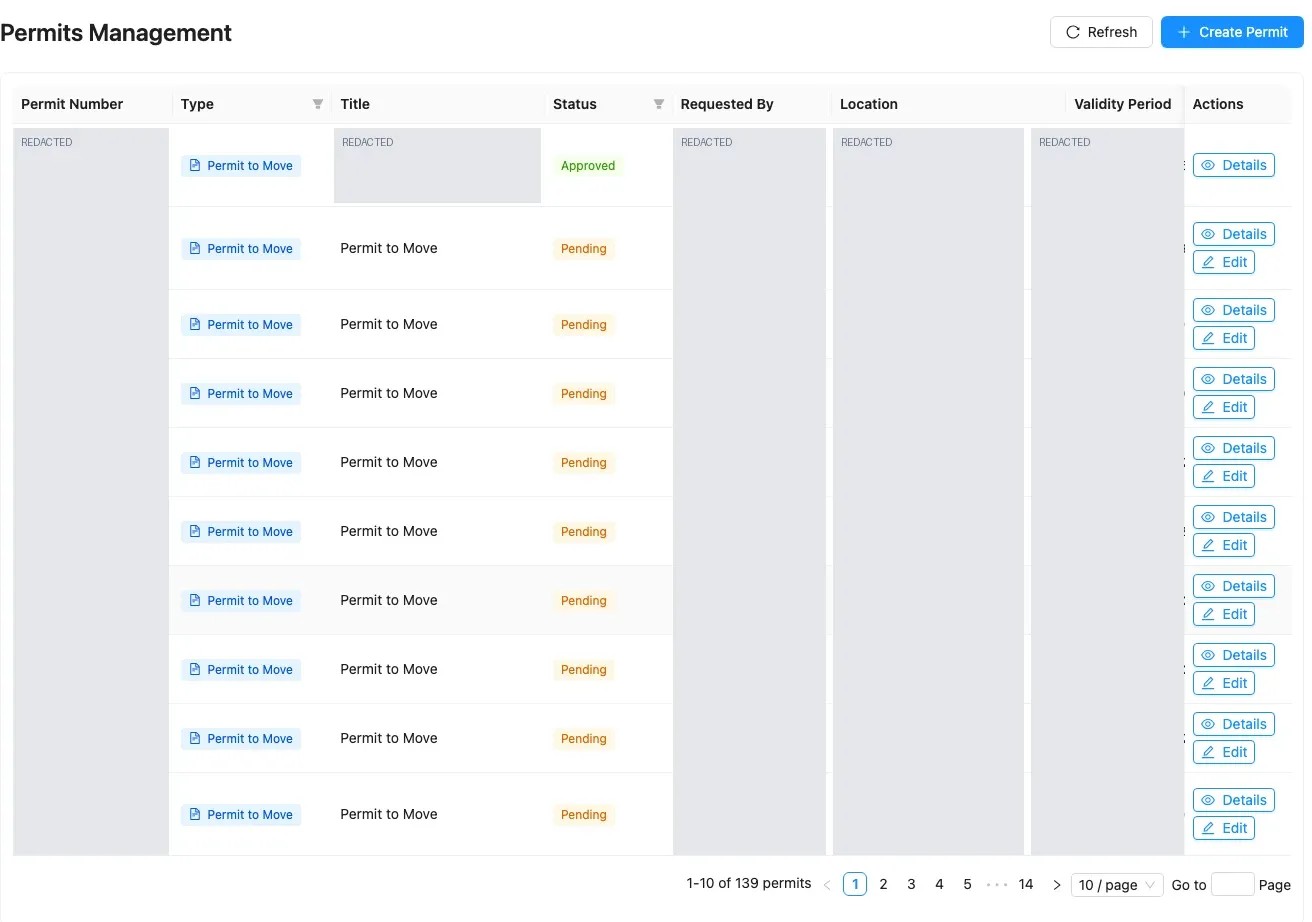
Task: Click the Location column header
Action: pos(869,104)
